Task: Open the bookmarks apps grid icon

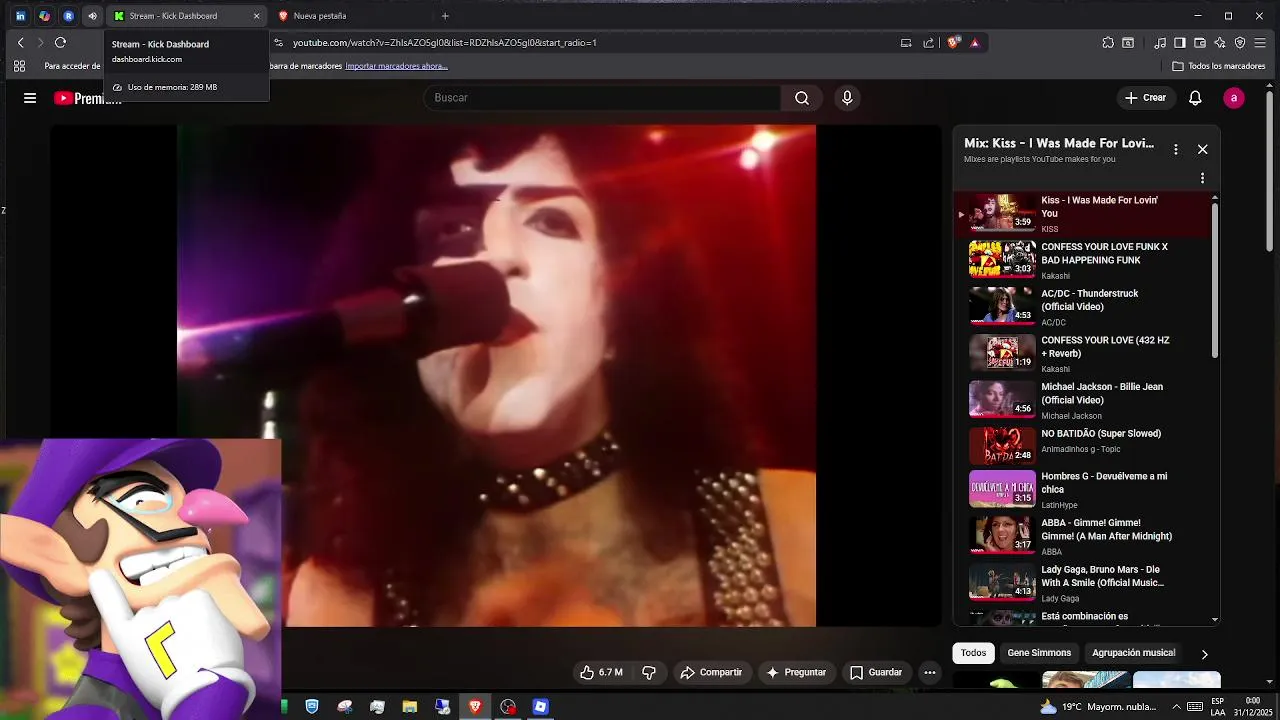Action: (x=19, y=66)
